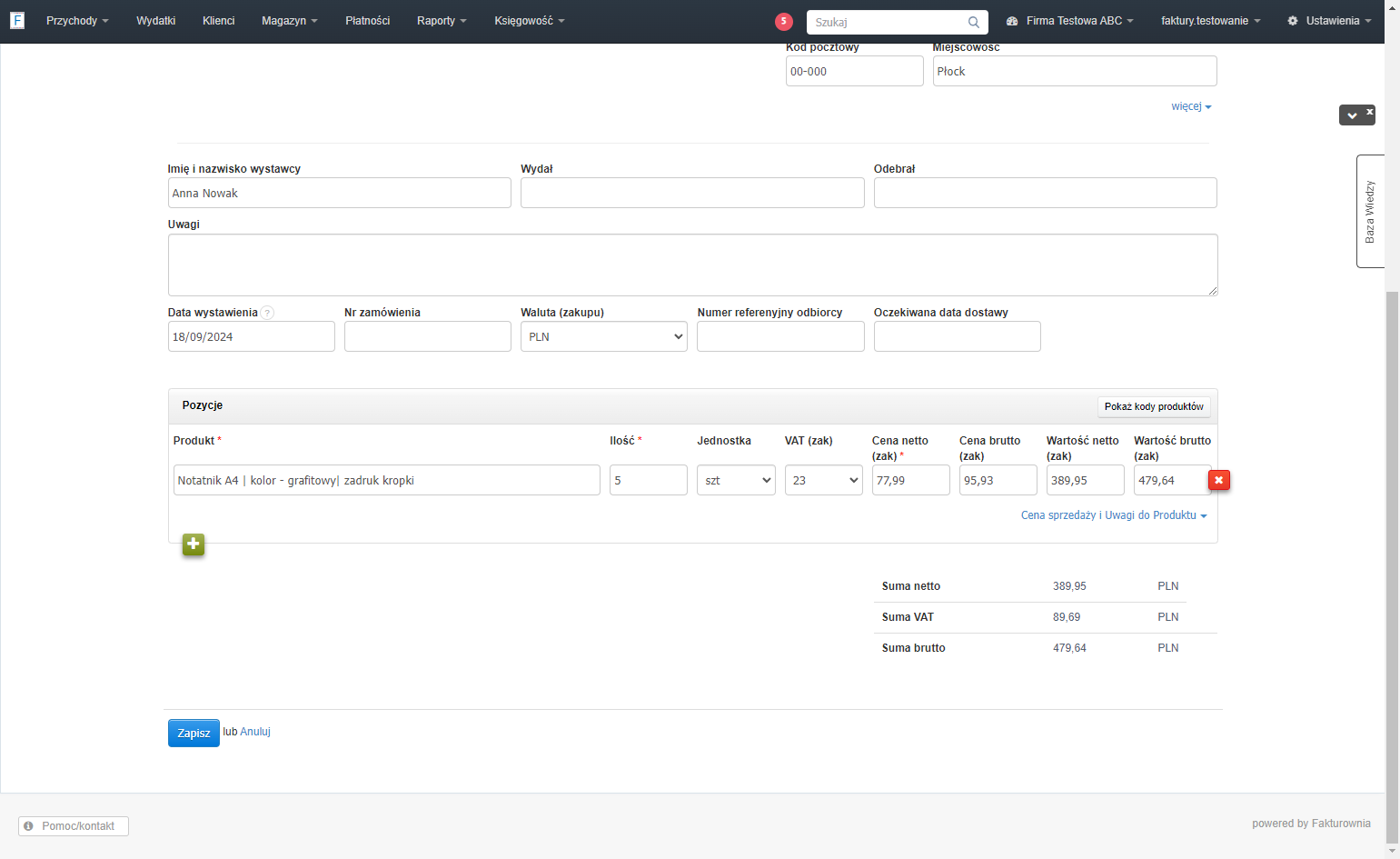The image size is (1400, 859).
Task: Click into the Uwagi text area
Action: pos(693,265)
